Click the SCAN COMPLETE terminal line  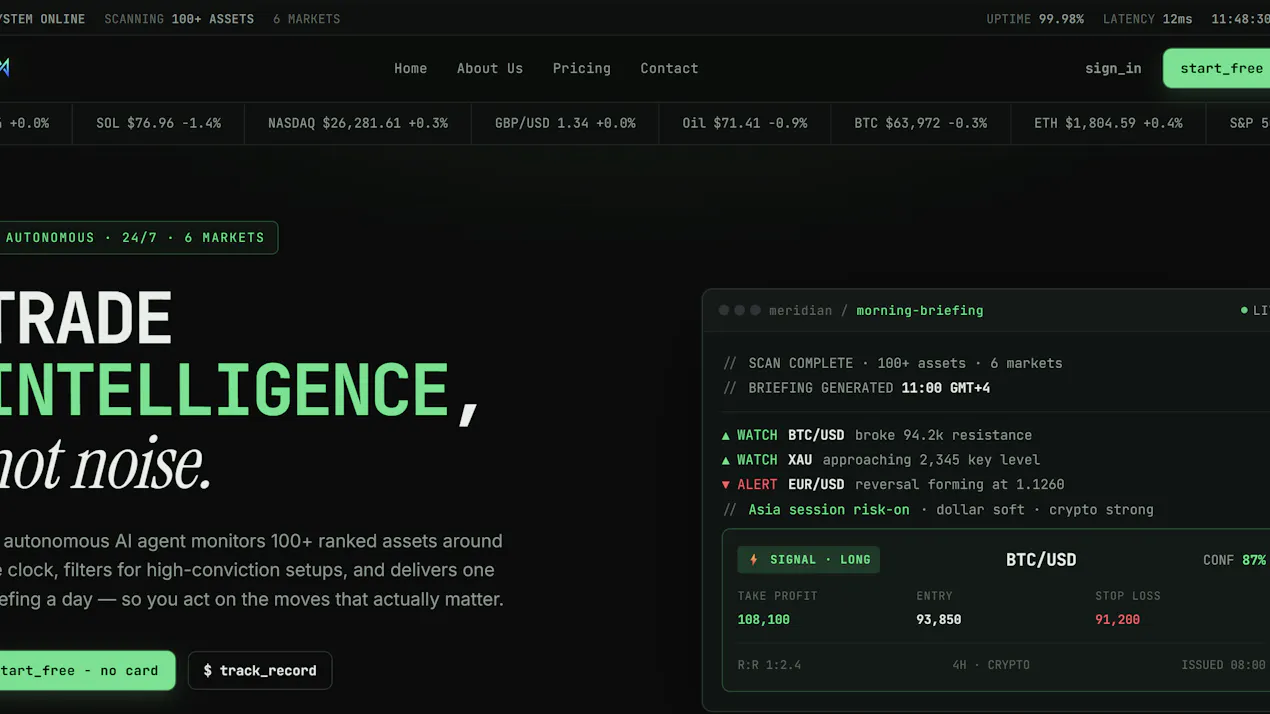pyautogui.click(x=892, y=363)
